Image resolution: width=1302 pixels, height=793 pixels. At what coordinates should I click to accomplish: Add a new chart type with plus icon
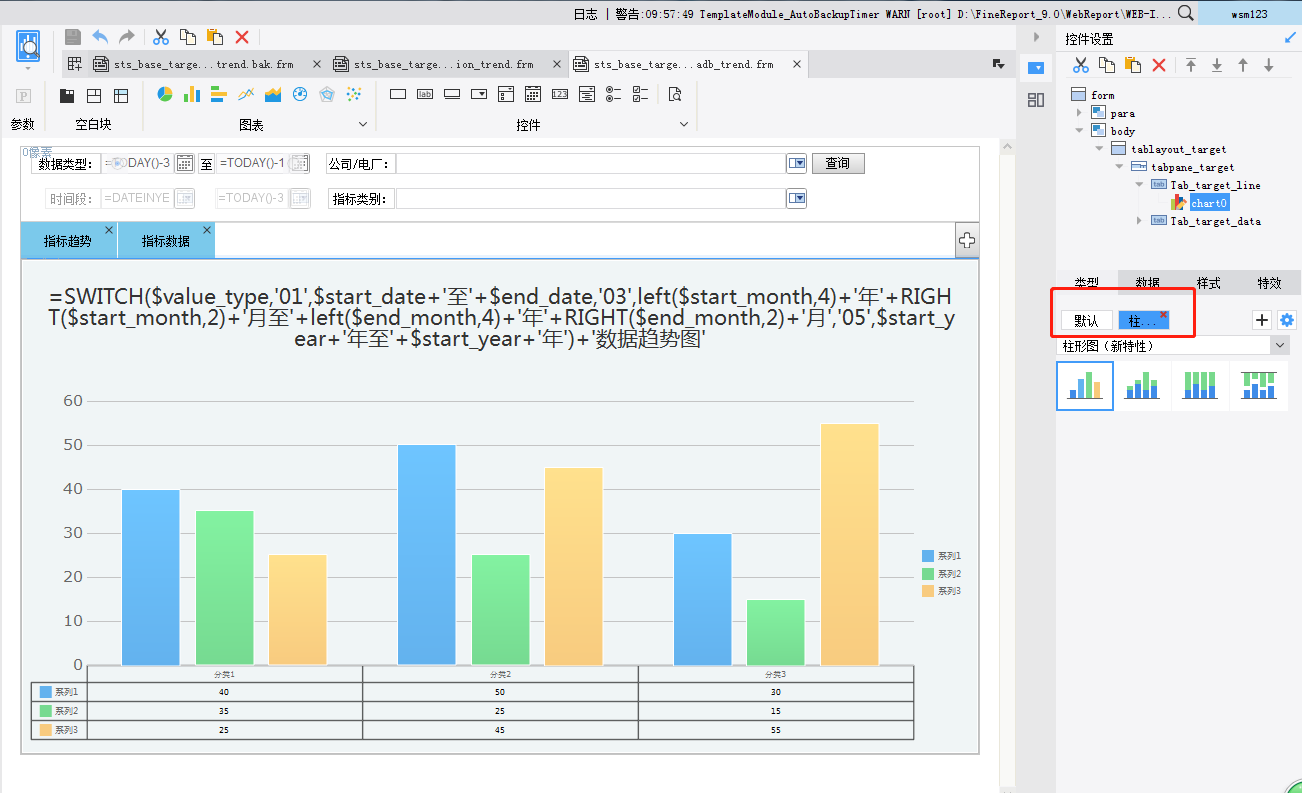pos(1262,320)
